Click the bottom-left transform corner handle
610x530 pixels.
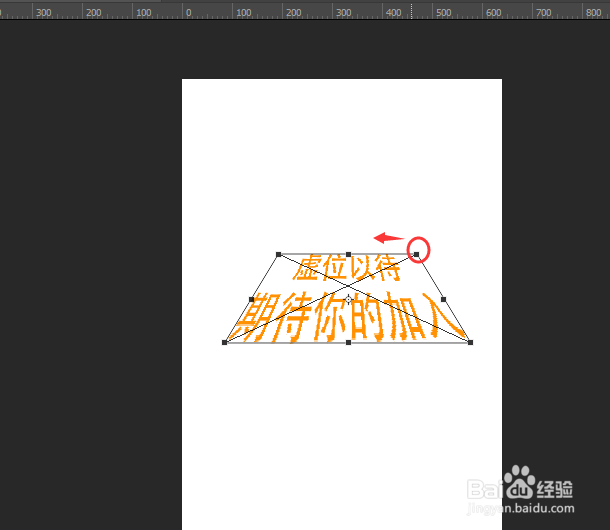(224, 342)
